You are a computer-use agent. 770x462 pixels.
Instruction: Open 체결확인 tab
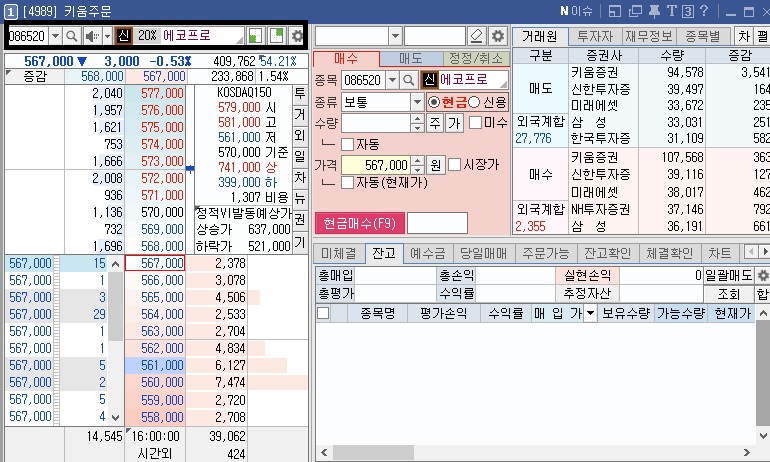coord(669,253)
